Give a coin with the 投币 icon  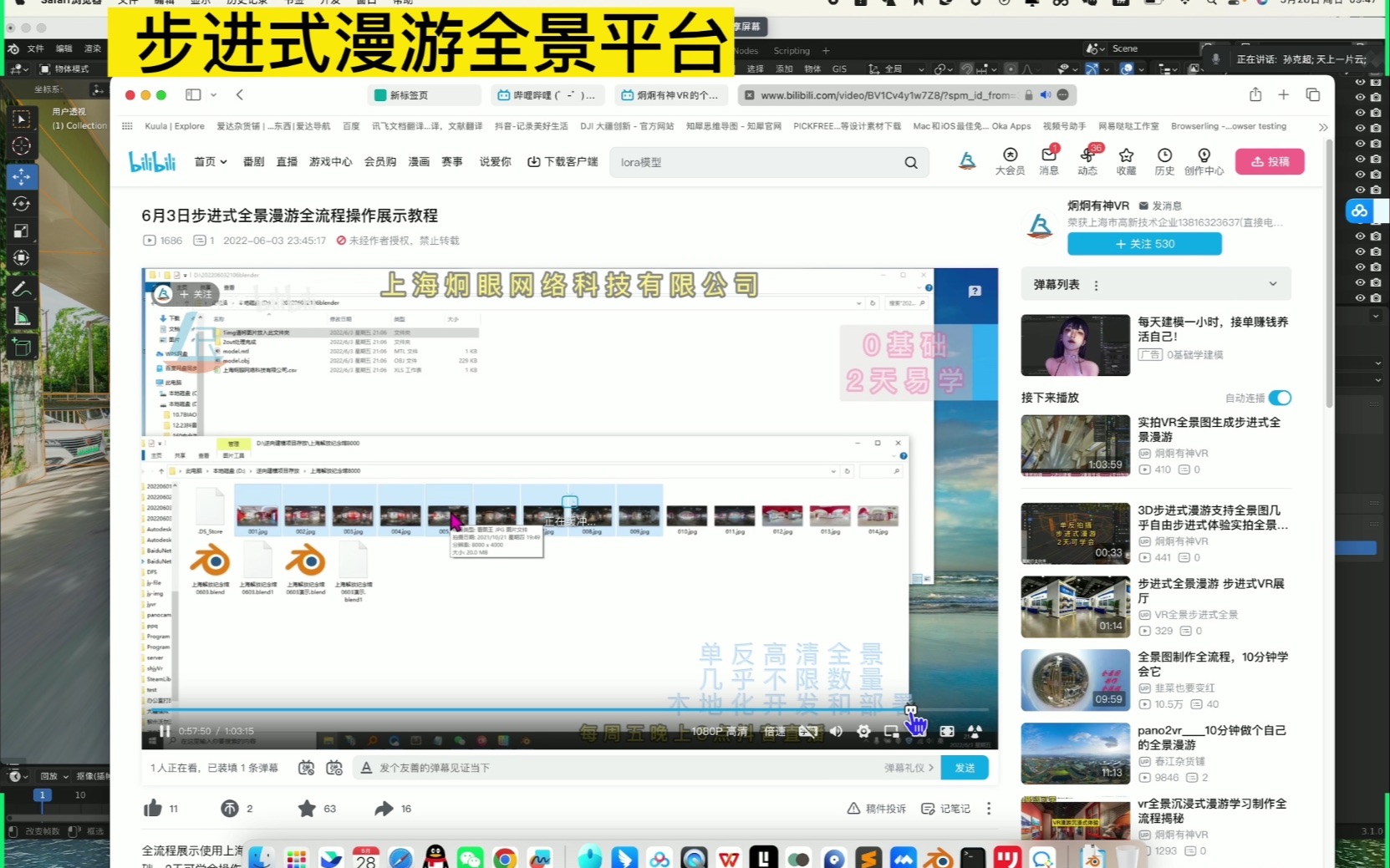tap(230, 808)
